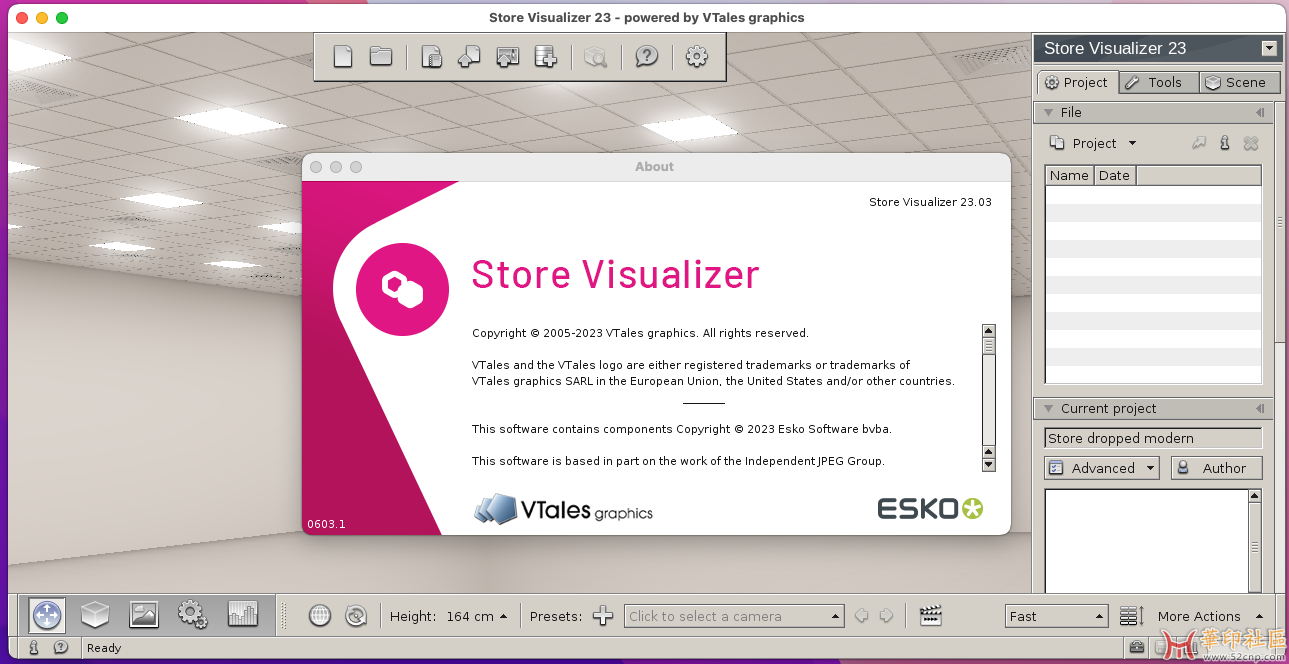1289x664 pixels.
Task: Click the plus icon next to Presets
Action: tap(603, 616)
